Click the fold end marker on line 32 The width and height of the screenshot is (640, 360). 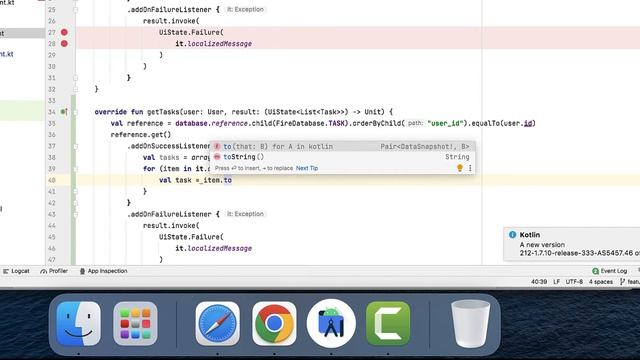[x=76, y=89]
